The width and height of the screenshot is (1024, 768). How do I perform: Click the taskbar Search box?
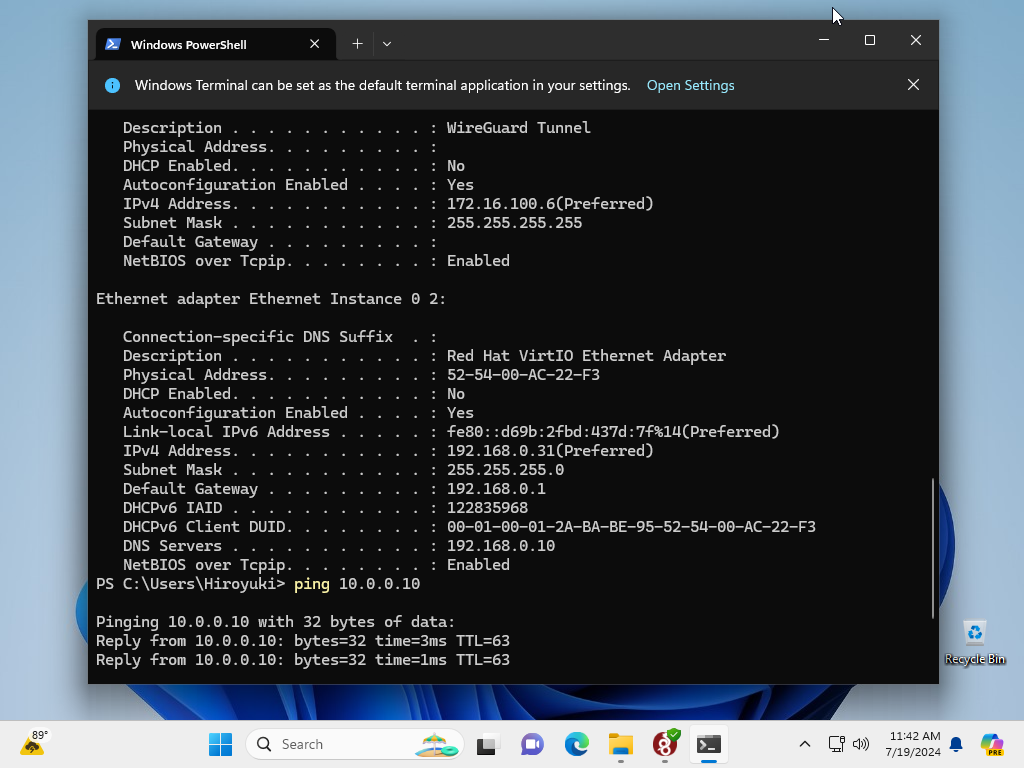tap(355, 744)
